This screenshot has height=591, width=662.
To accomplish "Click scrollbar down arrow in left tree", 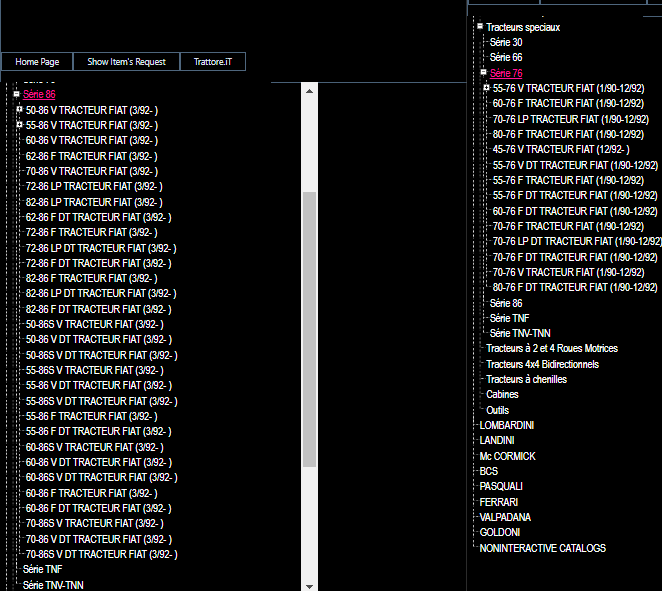I will click(309, 586).
